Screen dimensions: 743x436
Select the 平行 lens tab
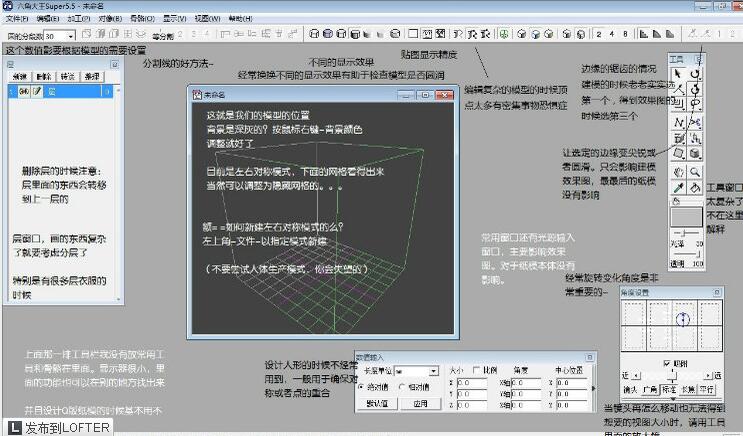click(x=706, y=390)
